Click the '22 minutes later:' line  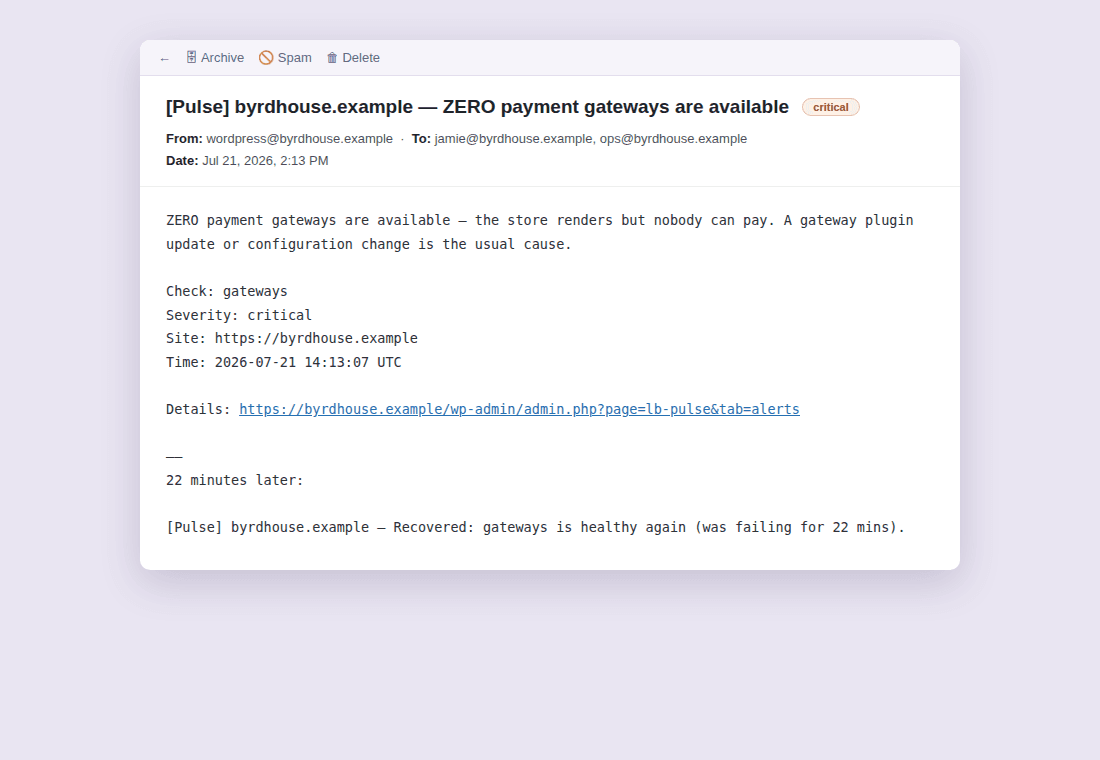(x=234, y=480)
